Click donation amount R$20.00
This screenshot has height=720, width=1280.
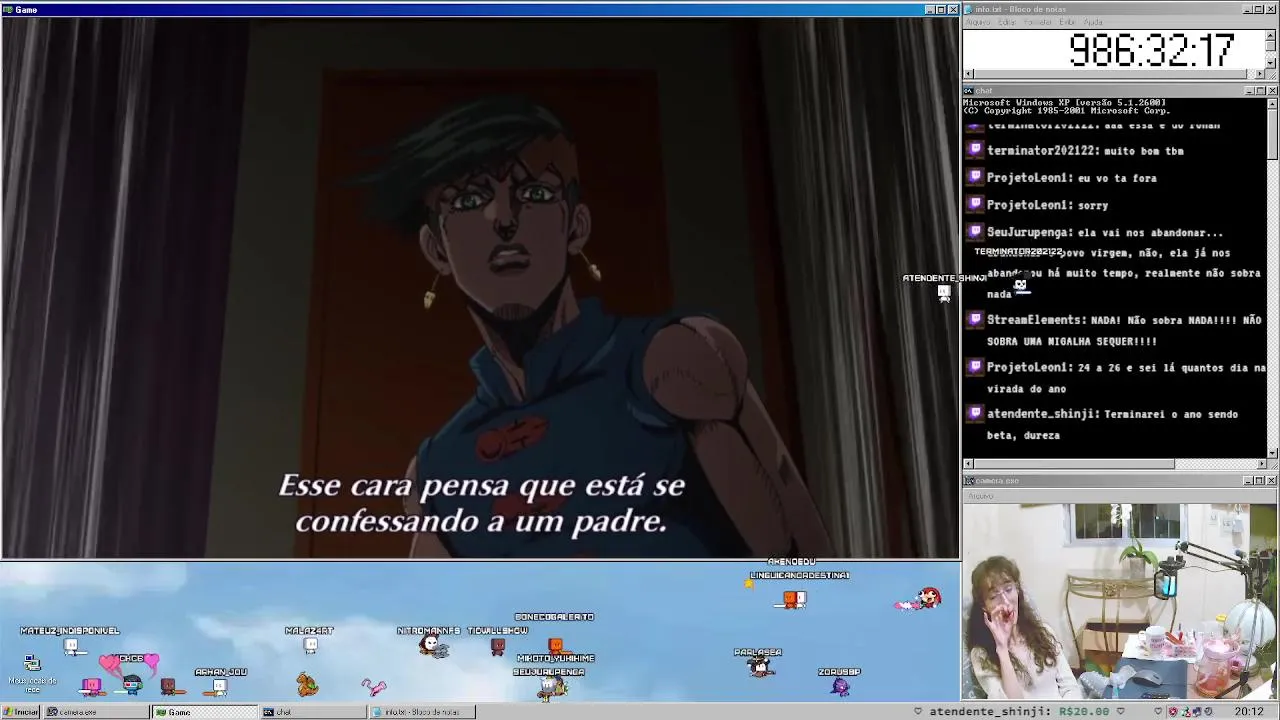pos(1085,712)
